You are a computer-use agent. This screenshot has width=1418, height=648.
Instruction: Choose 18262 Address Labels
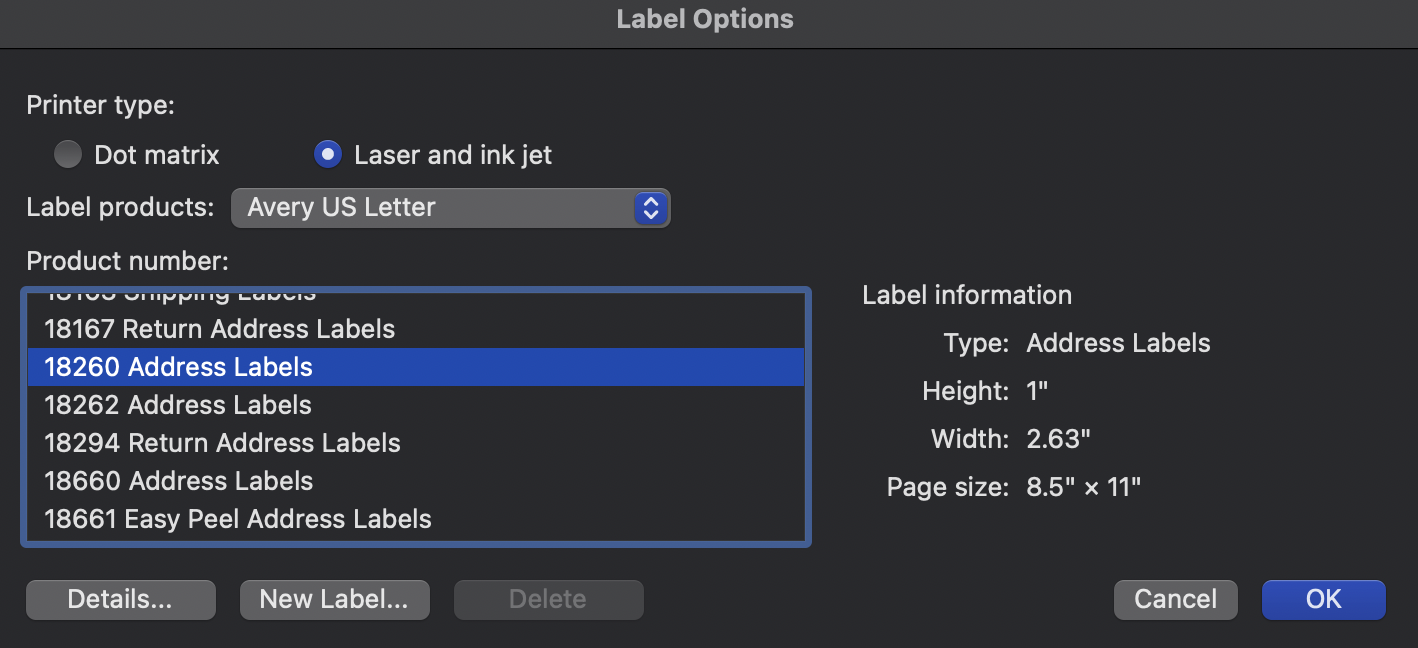pos(416,405)
